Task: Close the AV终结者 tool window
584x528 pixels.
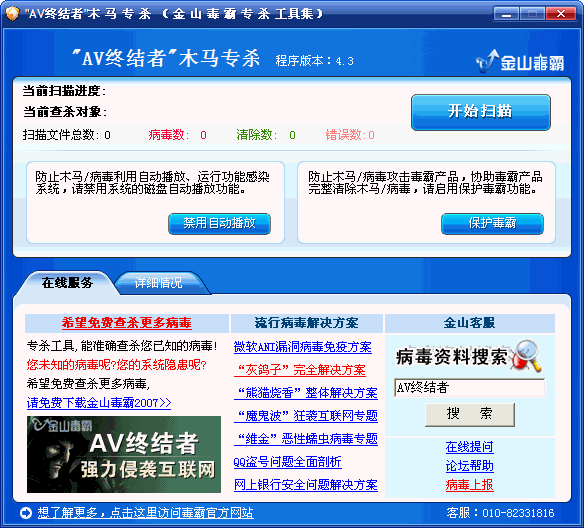Action: (x=561, y=14)
